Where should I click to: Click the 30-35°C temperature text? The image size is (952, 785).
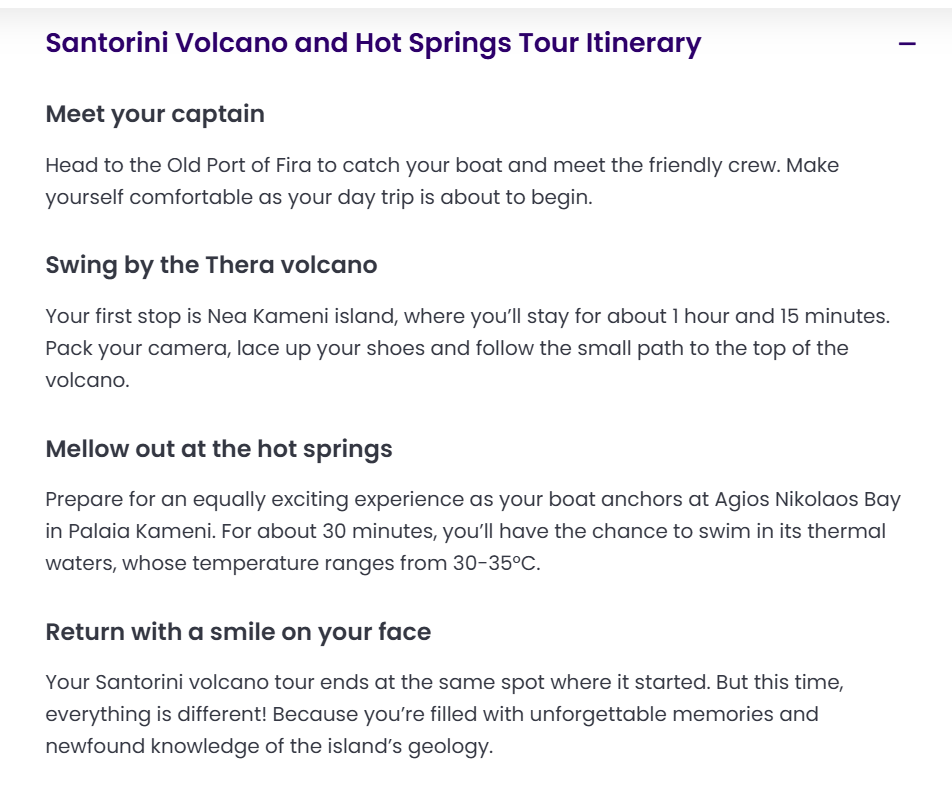[495, 563]
